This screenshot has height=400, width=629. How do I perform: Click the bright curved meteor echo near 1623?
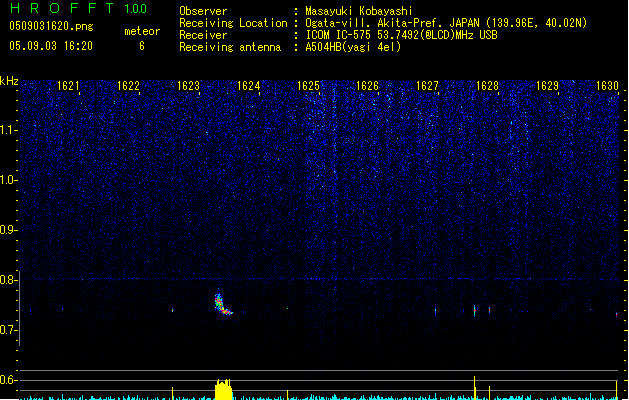[222, 303]
